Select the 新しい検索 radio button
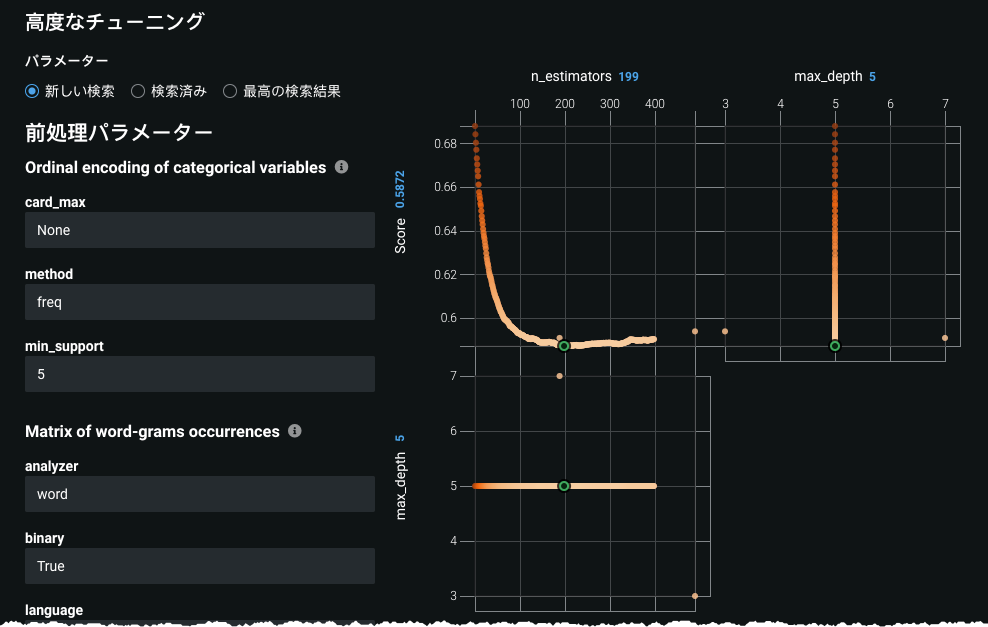The width and height of the screenshot is (988, 627). (33, 91)
